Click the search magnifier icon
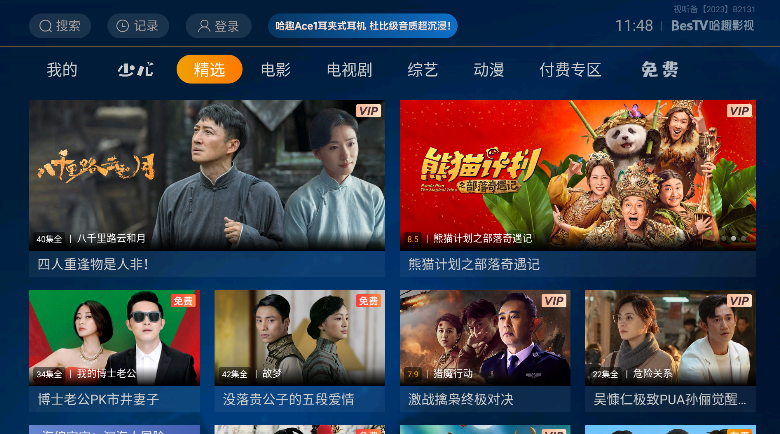The width and height of the screenshot is (780, 434). tap(45, 26)
